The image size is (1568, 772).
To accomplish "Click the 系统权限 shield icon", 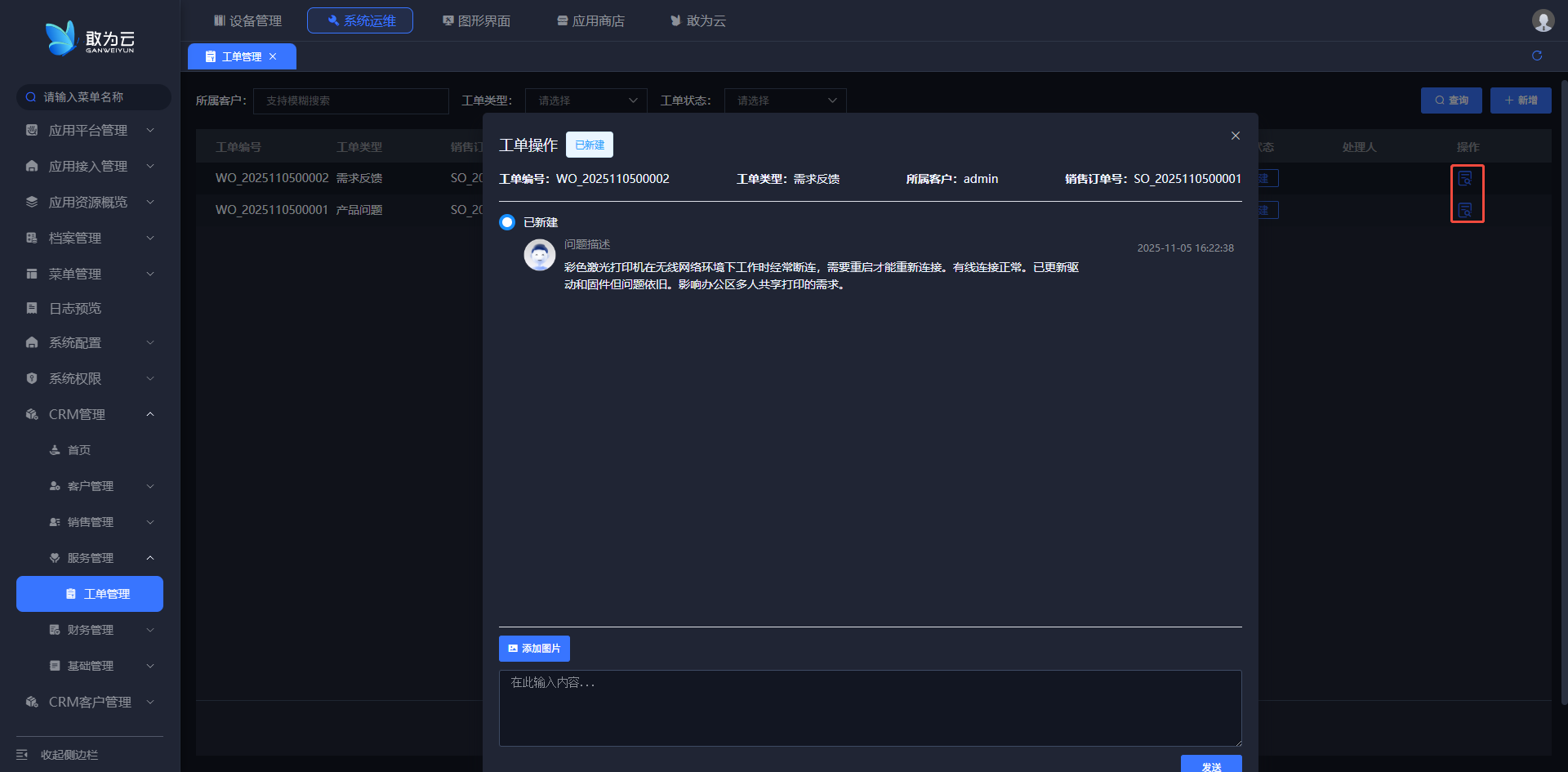I will pyautogui.click(x=32, y=378).
